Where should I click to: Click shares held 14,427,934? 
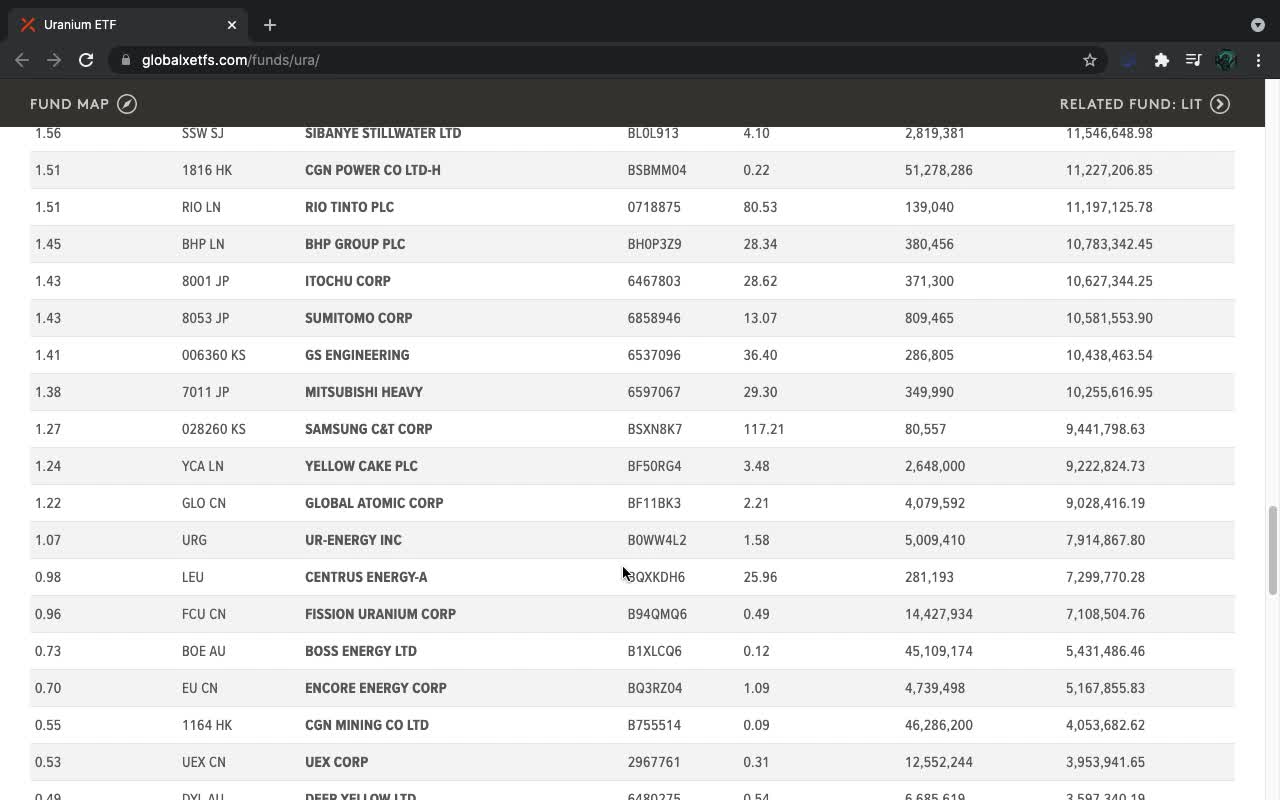939,614
